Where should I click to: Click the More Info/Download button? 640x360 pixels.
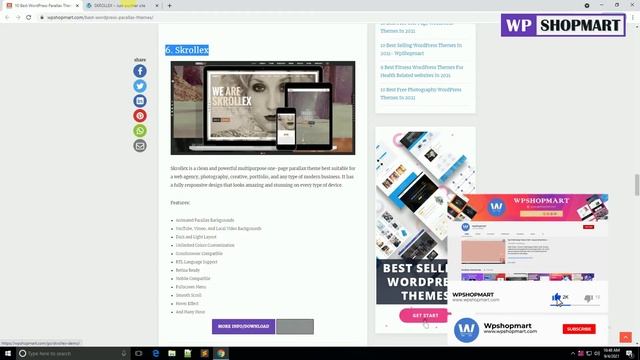pyautogui.click(x=243, y=327)
